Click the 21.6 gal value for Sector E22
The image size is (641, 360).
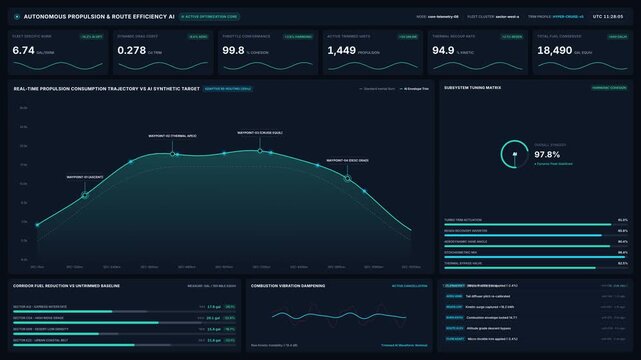pos(214,340)
